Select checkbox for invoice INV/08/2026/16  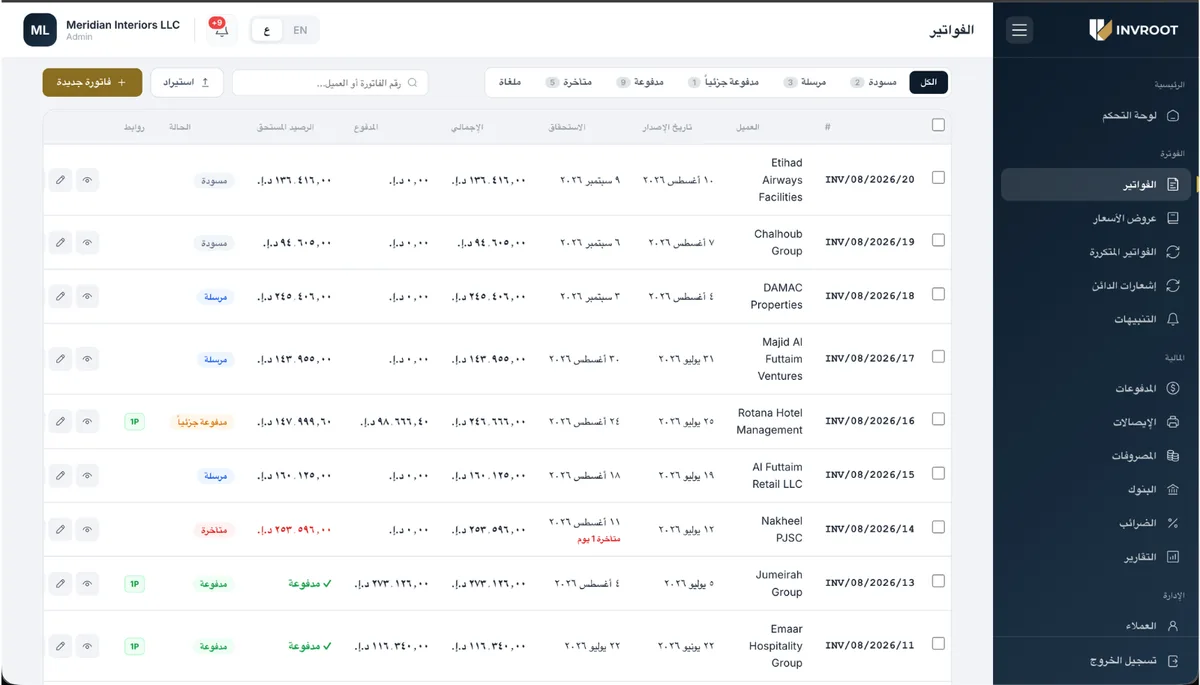pos(938,419)
